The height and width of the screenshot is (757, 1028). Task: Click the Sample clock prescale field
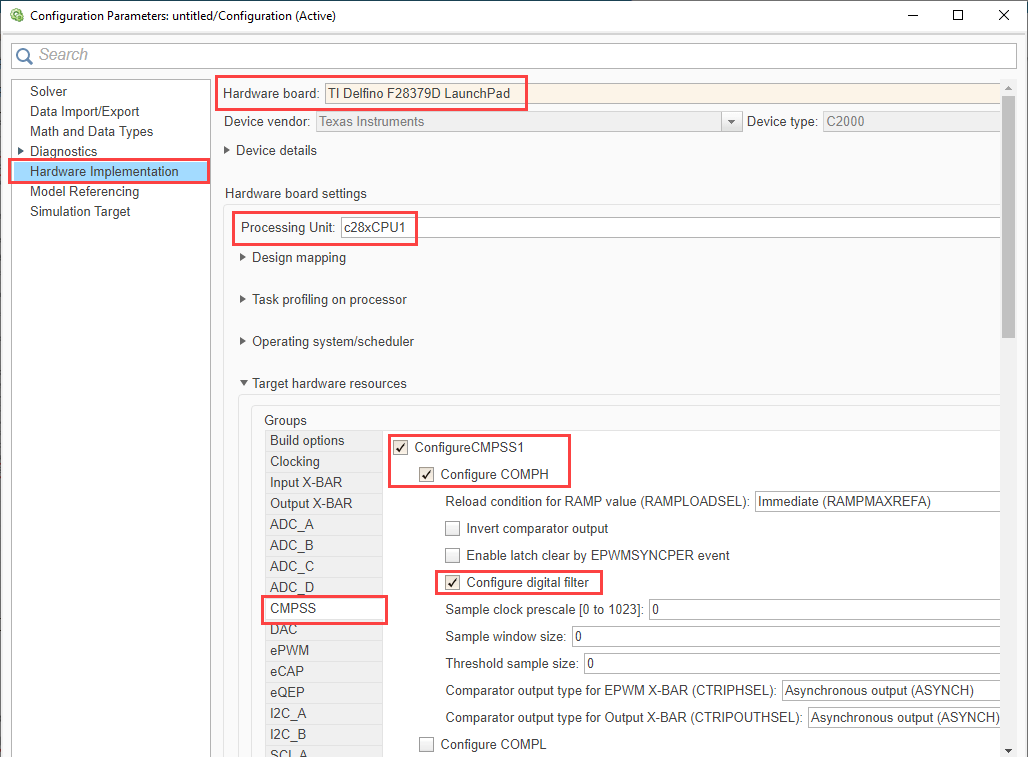click(823, 609)
